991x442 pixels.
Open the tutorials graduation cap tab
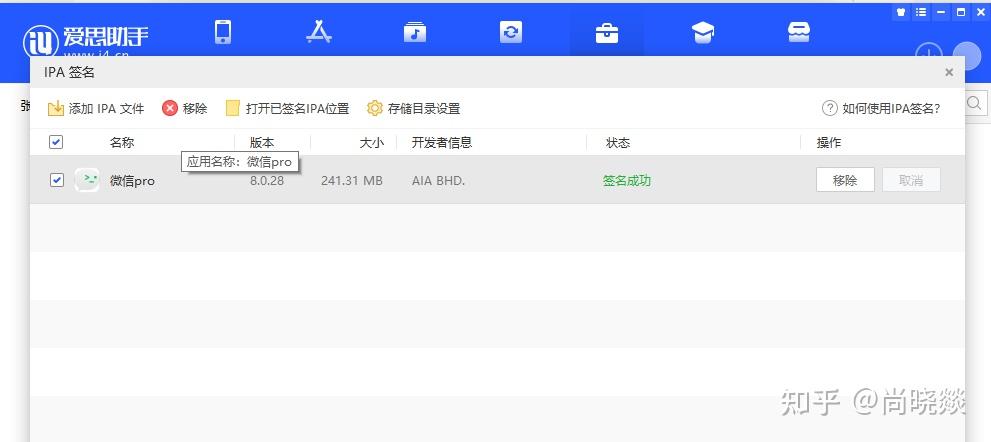(x=703, y=32)
